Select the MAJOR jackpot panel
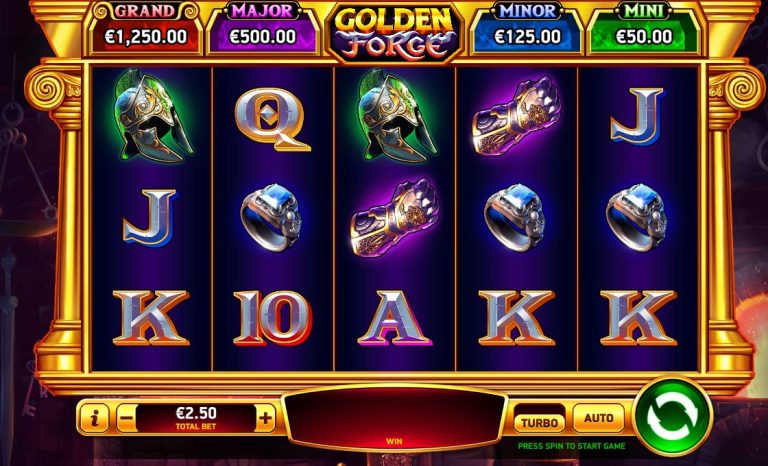768x466 pixels. (x=263, y=28)
